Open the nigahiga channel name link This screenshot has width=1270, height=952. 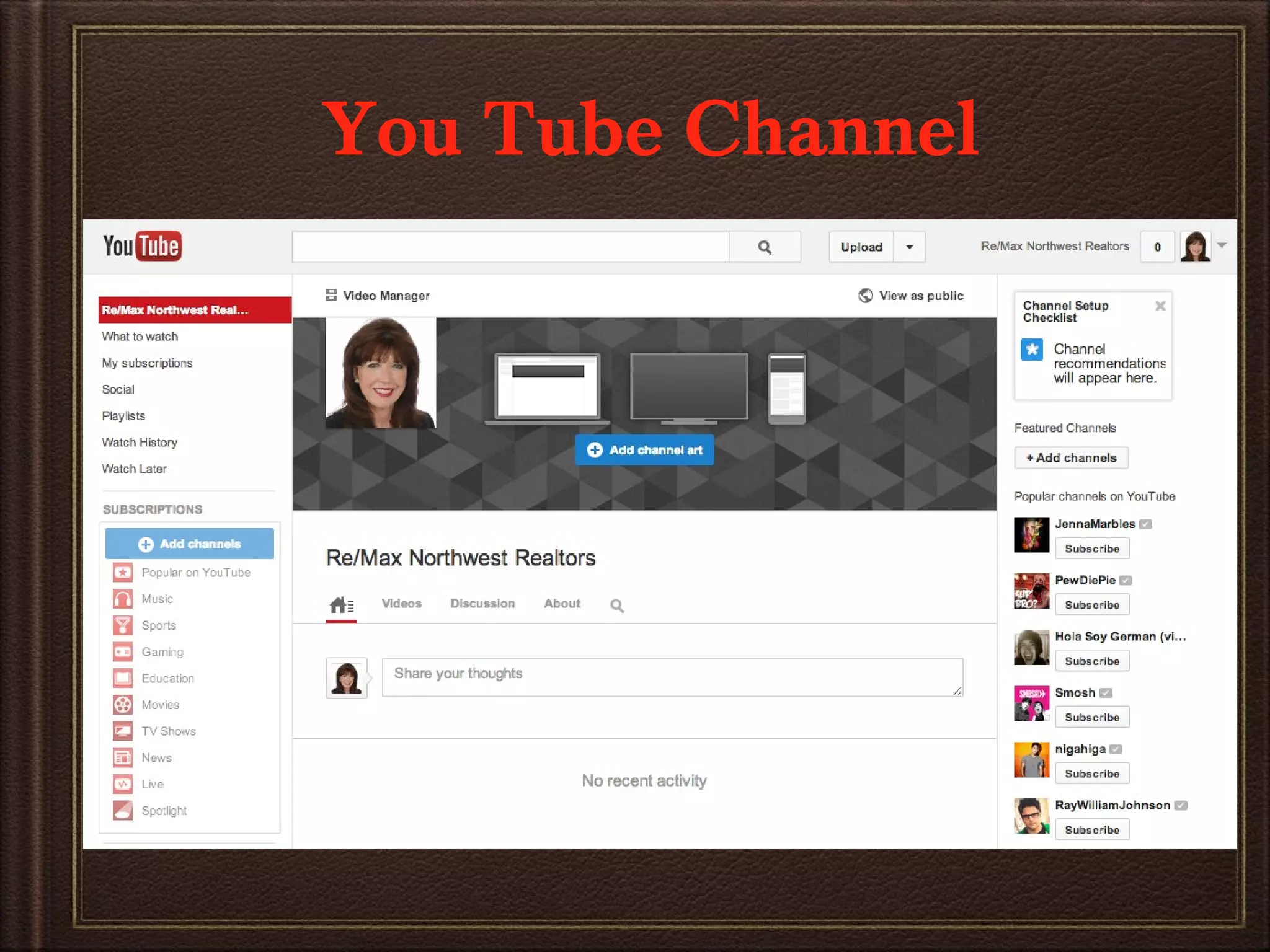tap(1080, 749)
